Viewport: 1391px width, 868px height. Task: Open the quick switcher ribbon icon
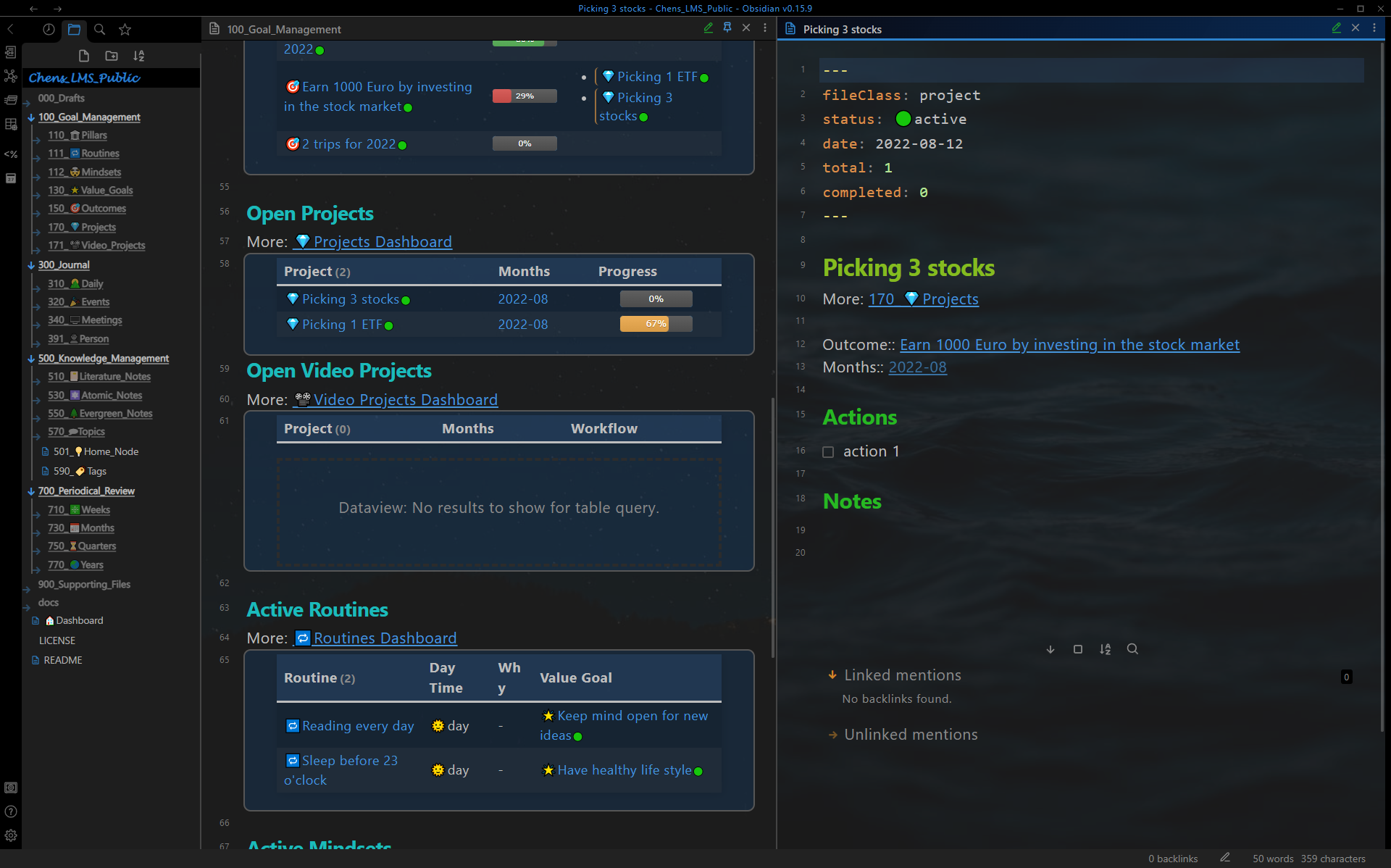[11, 52]
